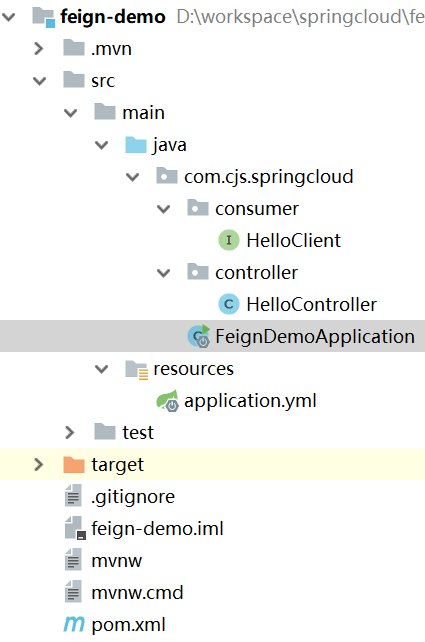The image size is (425, 642).
Task: Click the HelloController class icon
Action: [x=228, y=304]
